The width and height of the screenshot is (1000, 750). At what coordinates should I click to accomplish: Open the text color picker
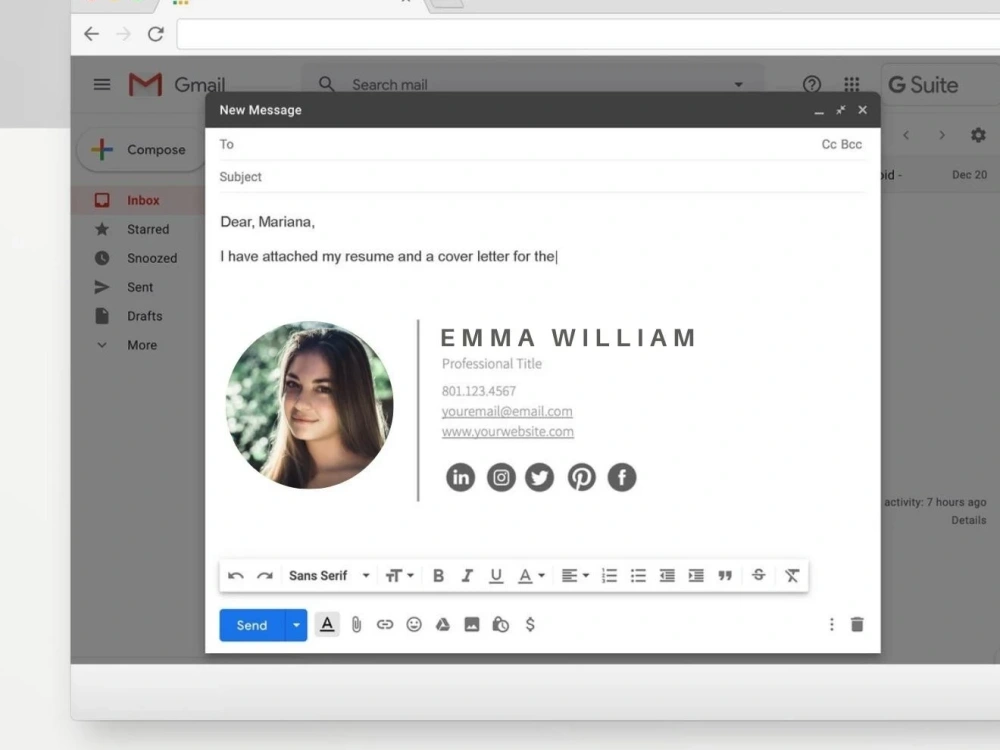click(531, 576)
